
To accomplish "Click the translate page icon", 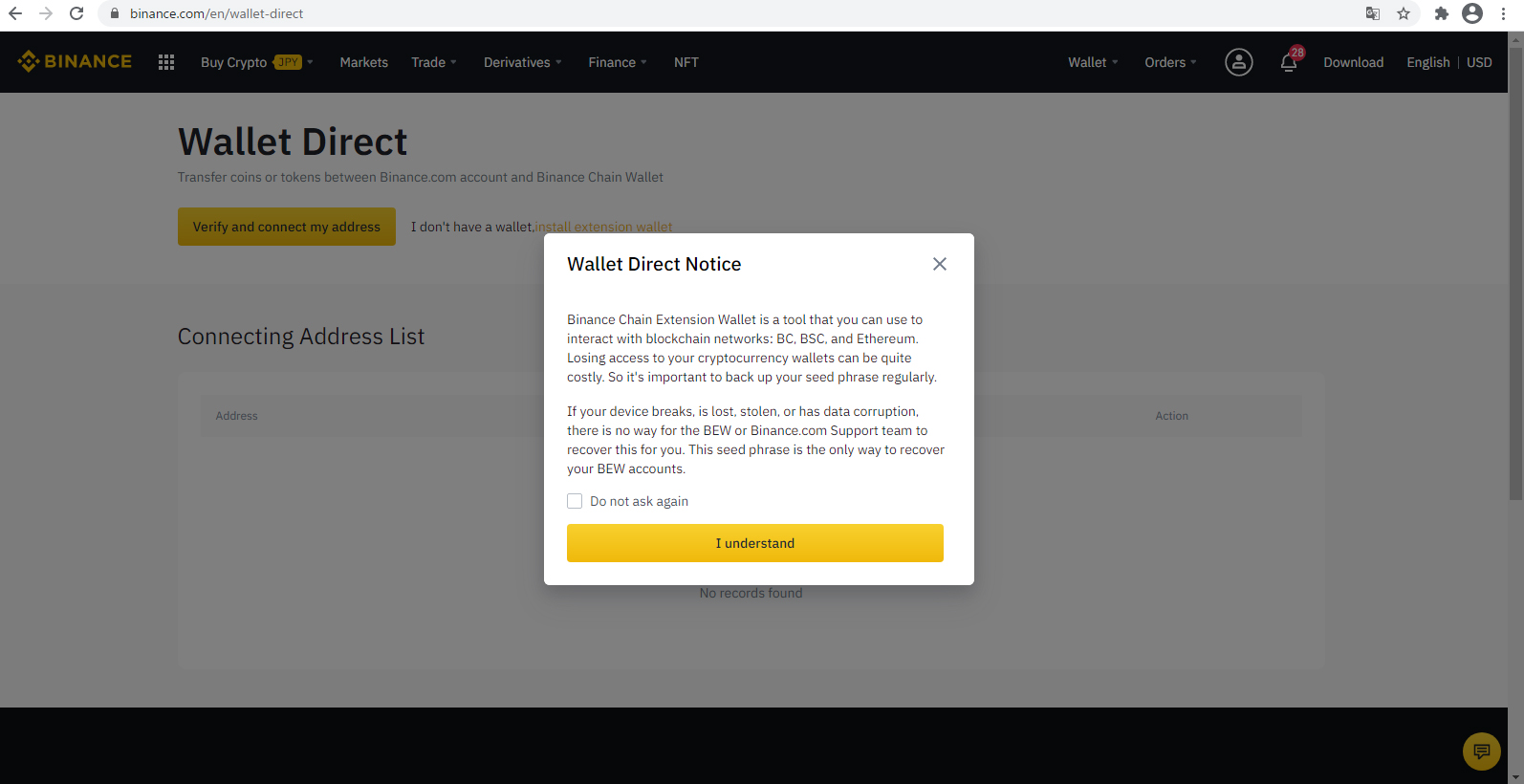I will point(1373,13).
